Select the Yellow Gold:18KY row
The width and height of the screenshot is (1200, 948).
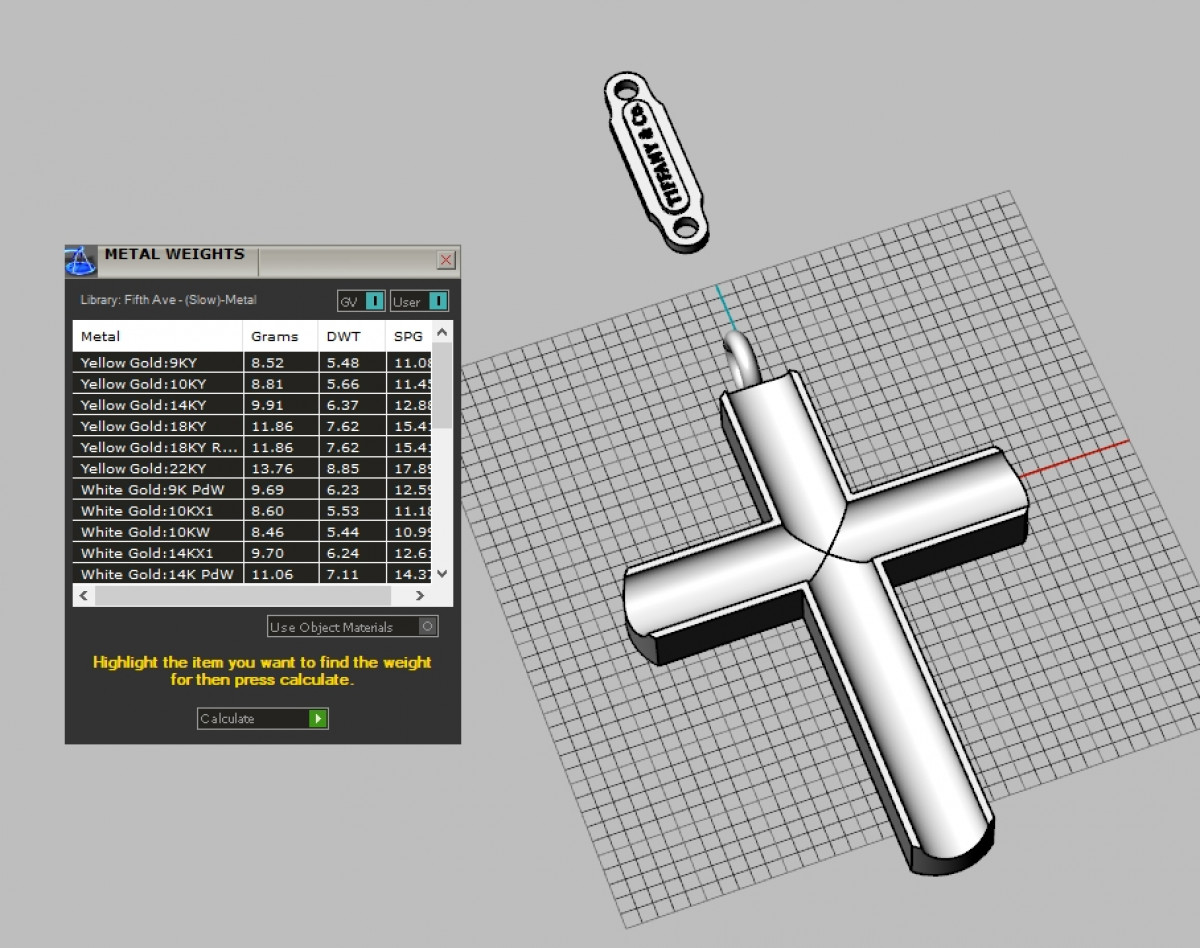(254, 426)
